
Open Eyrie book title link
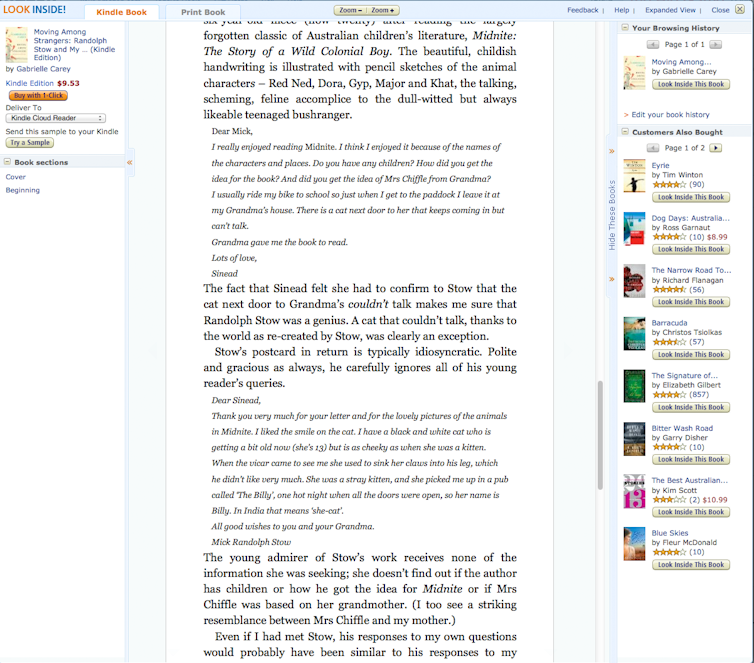pos(660,165)
